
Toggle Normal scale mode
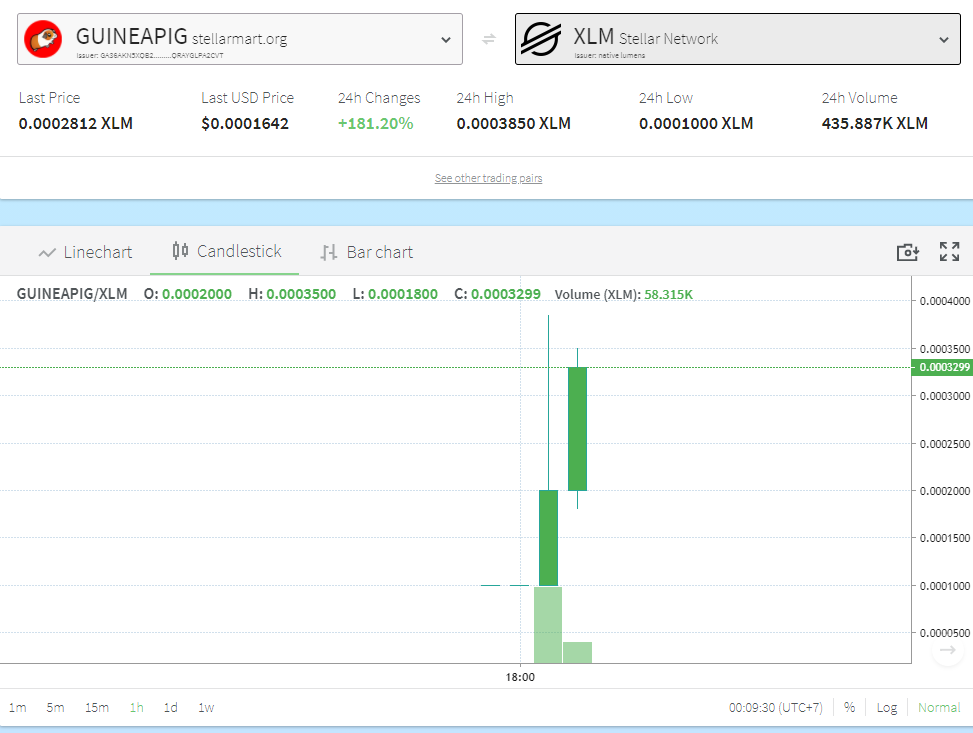coord(939,708)
